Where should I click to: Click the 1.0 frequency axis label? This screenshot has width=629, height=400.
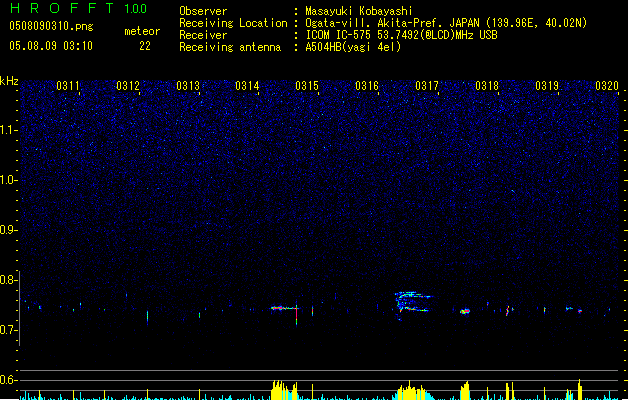(x=9, y=180)
